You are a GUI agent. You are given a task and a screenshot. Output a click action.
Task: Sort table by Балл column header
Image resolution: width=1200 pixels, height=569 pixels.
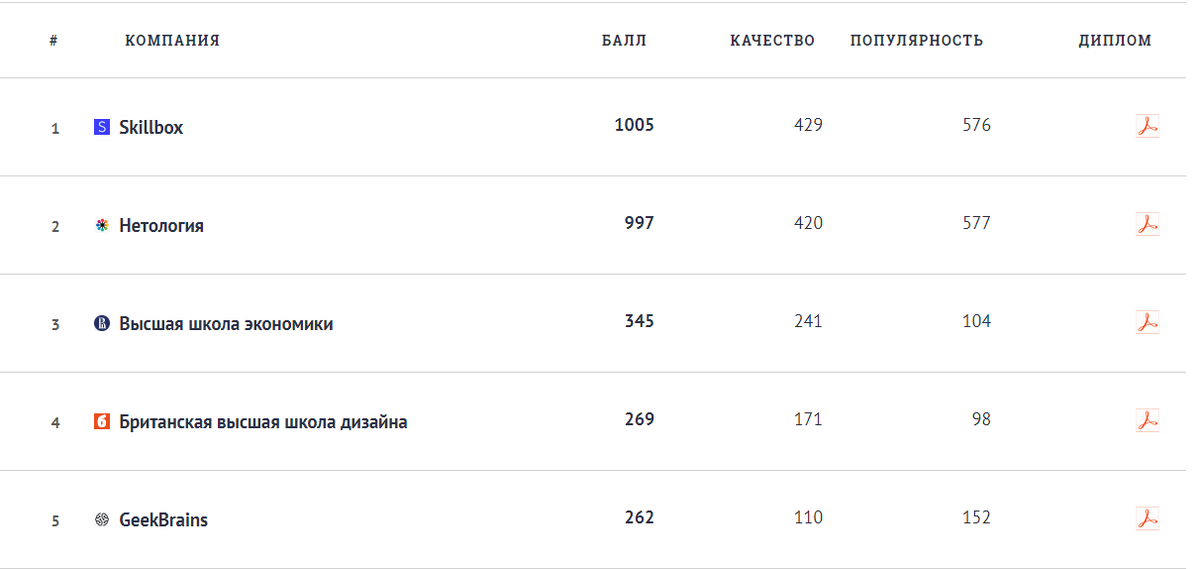[624, 41]
